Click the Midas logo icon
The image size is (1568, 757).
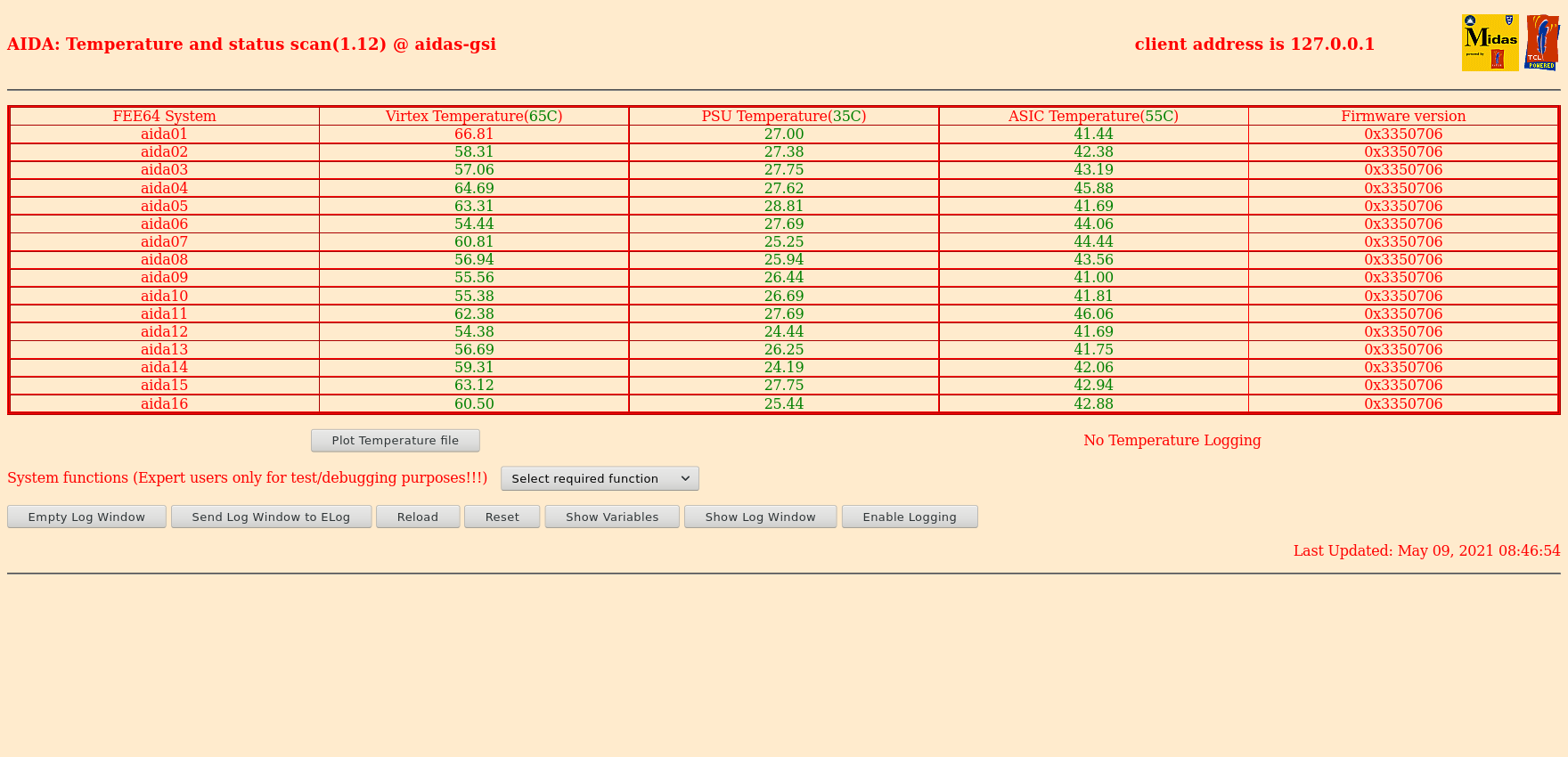click(x=1490, y=43)
